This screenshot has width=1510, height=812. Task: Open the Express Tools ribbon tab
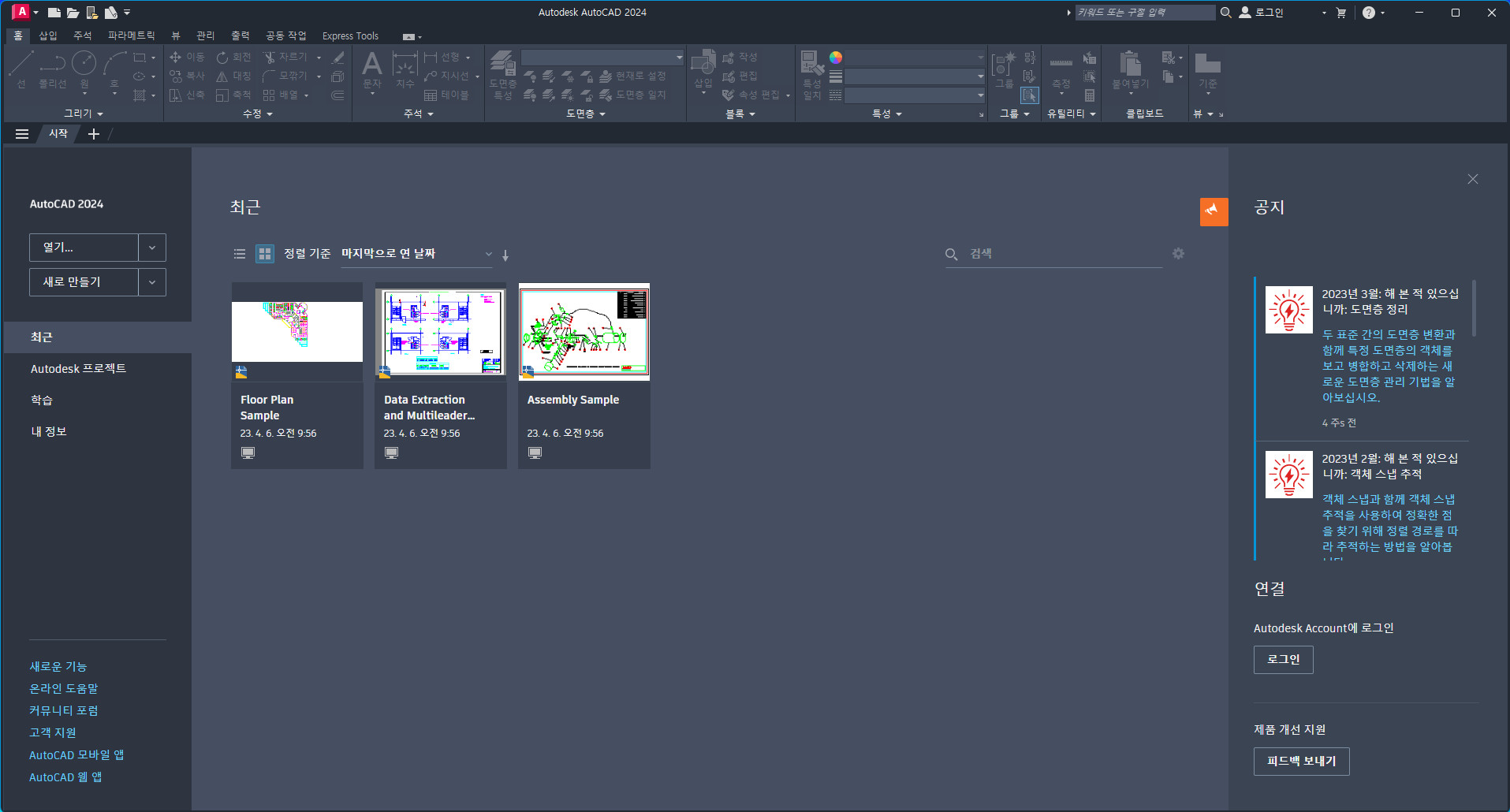click(350, 35)
